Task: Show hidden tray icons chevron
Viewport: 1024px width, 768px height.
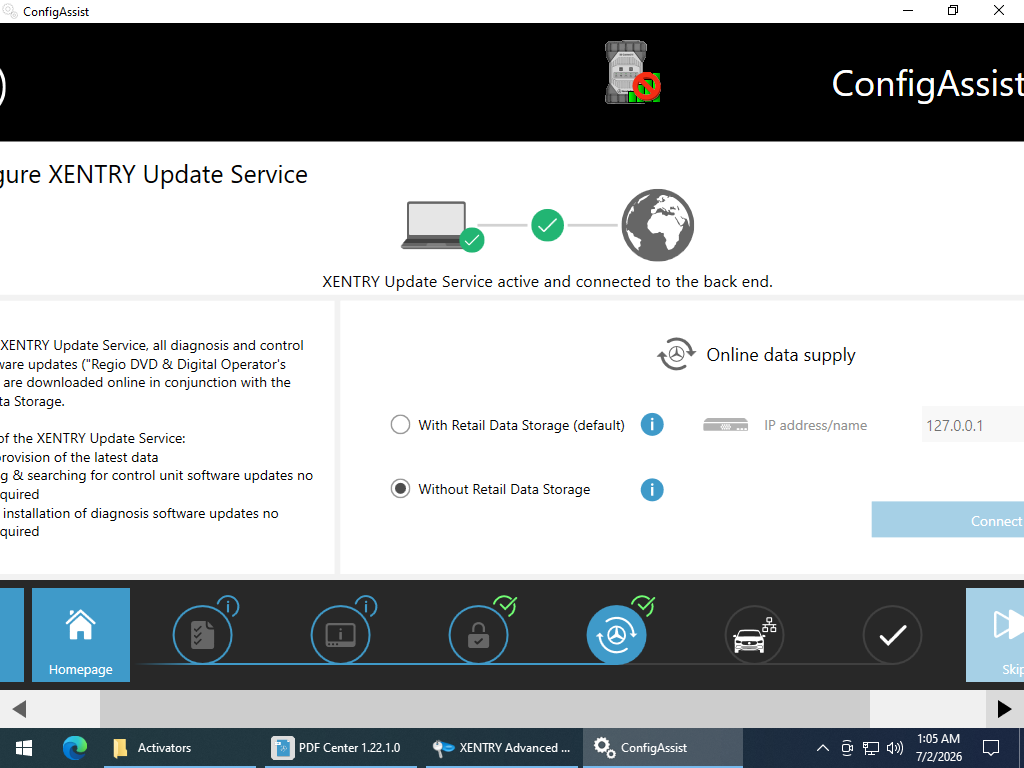Action: pos(823,748)
